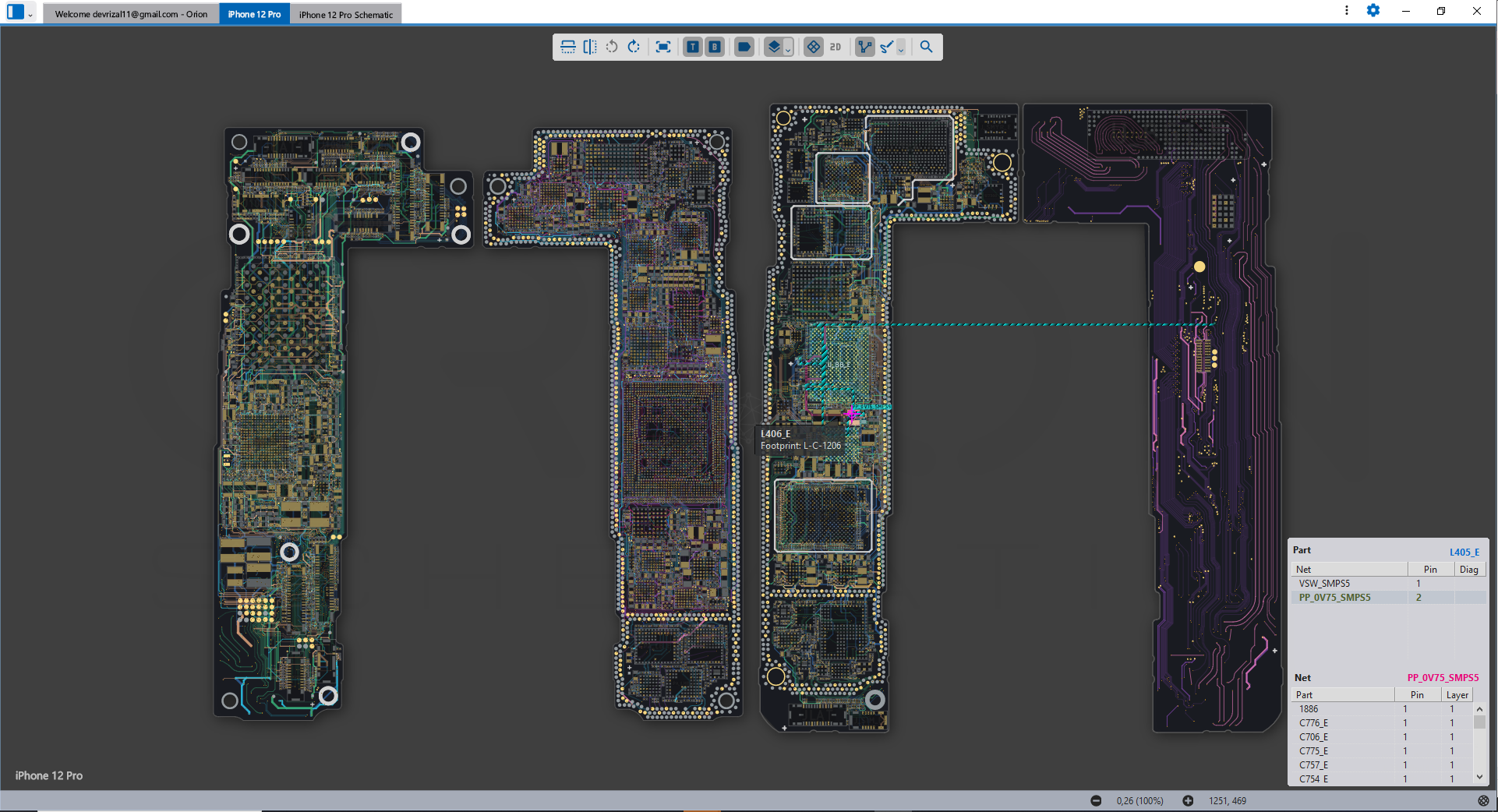
Task: Toggle the 2D view mode
Action: [836, 47]
